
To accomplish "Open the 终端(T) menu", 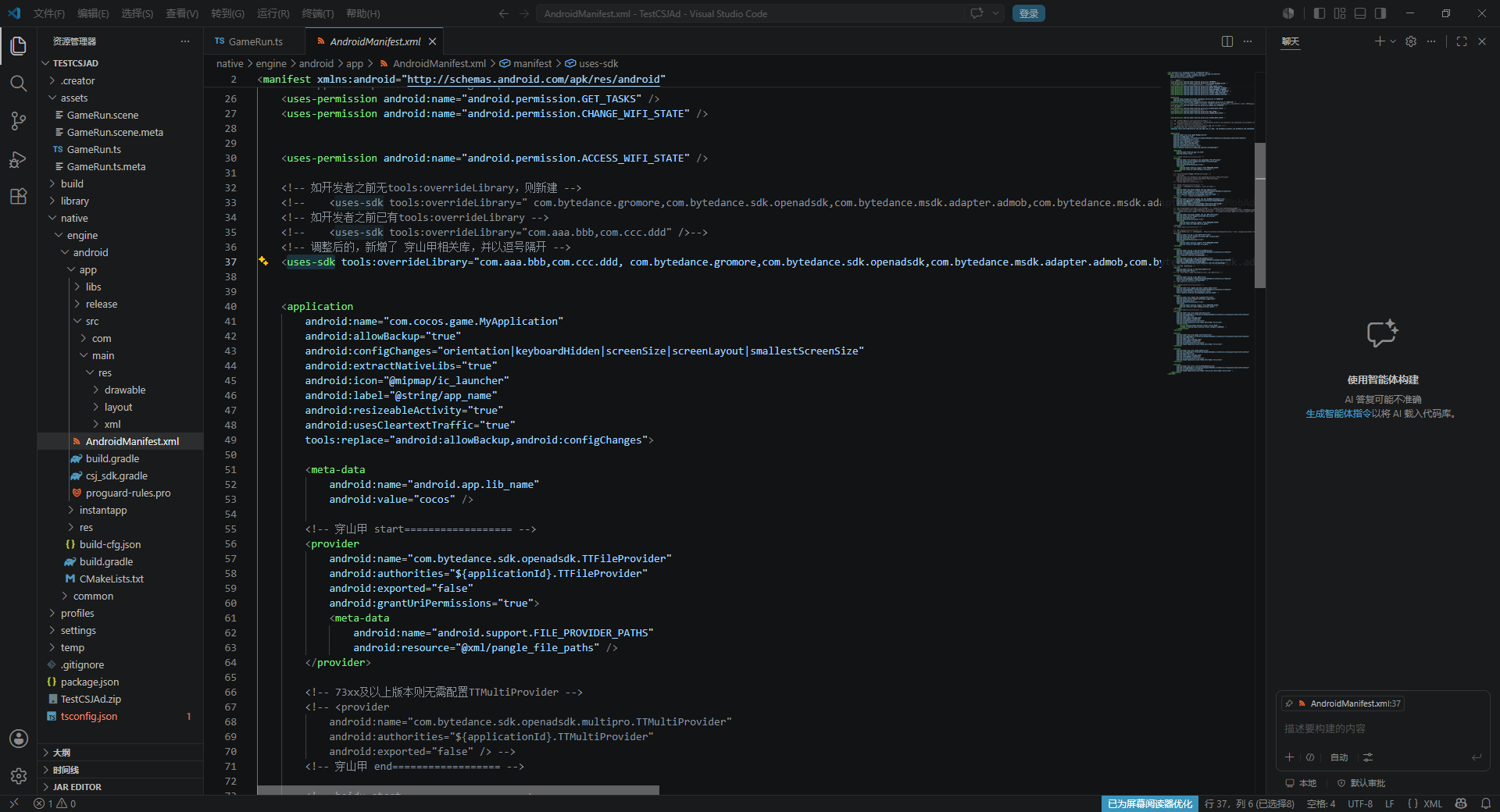I will point(317,13).
